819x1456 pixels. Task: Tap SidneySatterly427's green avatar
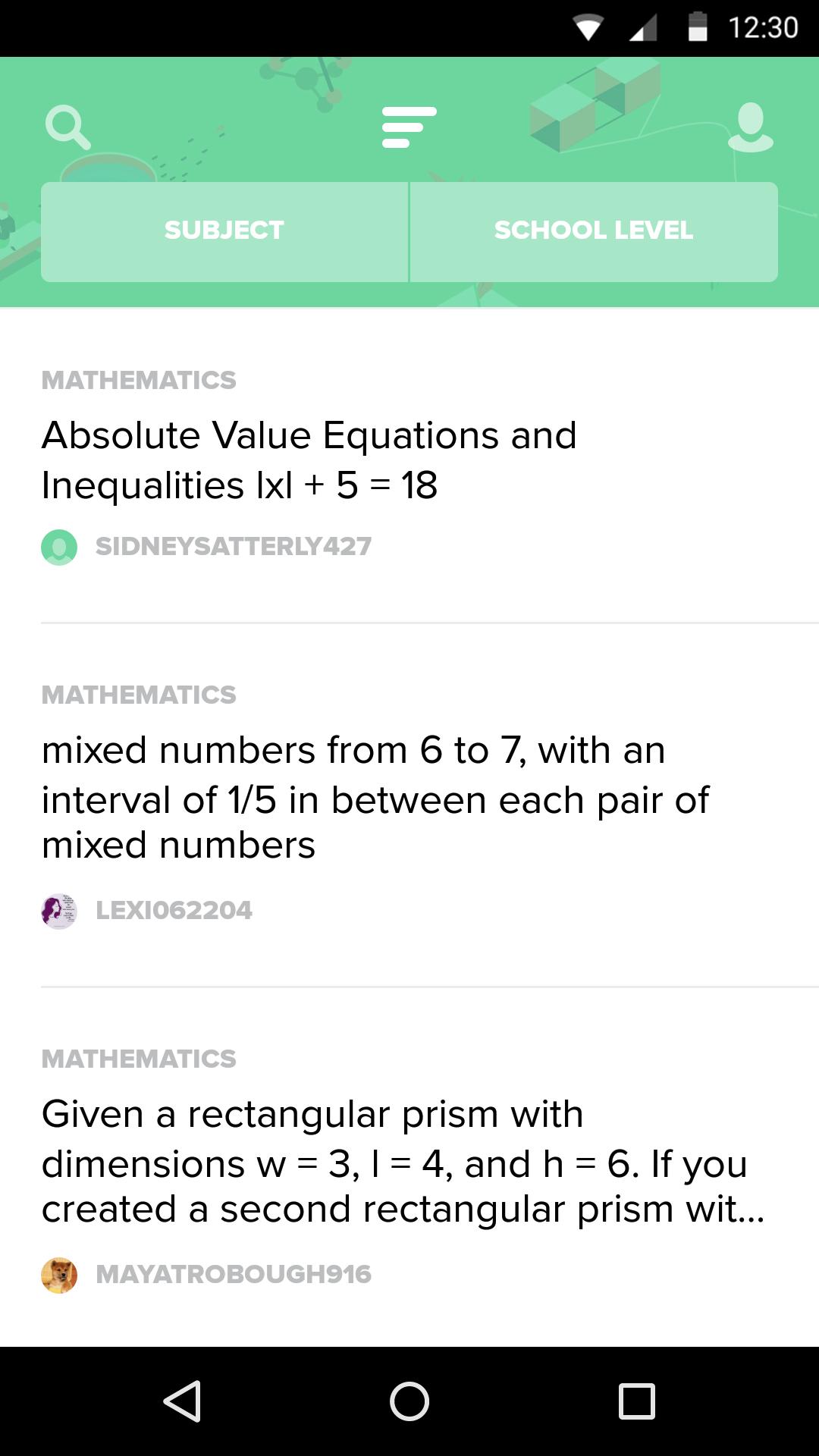[x=59, y=547]
